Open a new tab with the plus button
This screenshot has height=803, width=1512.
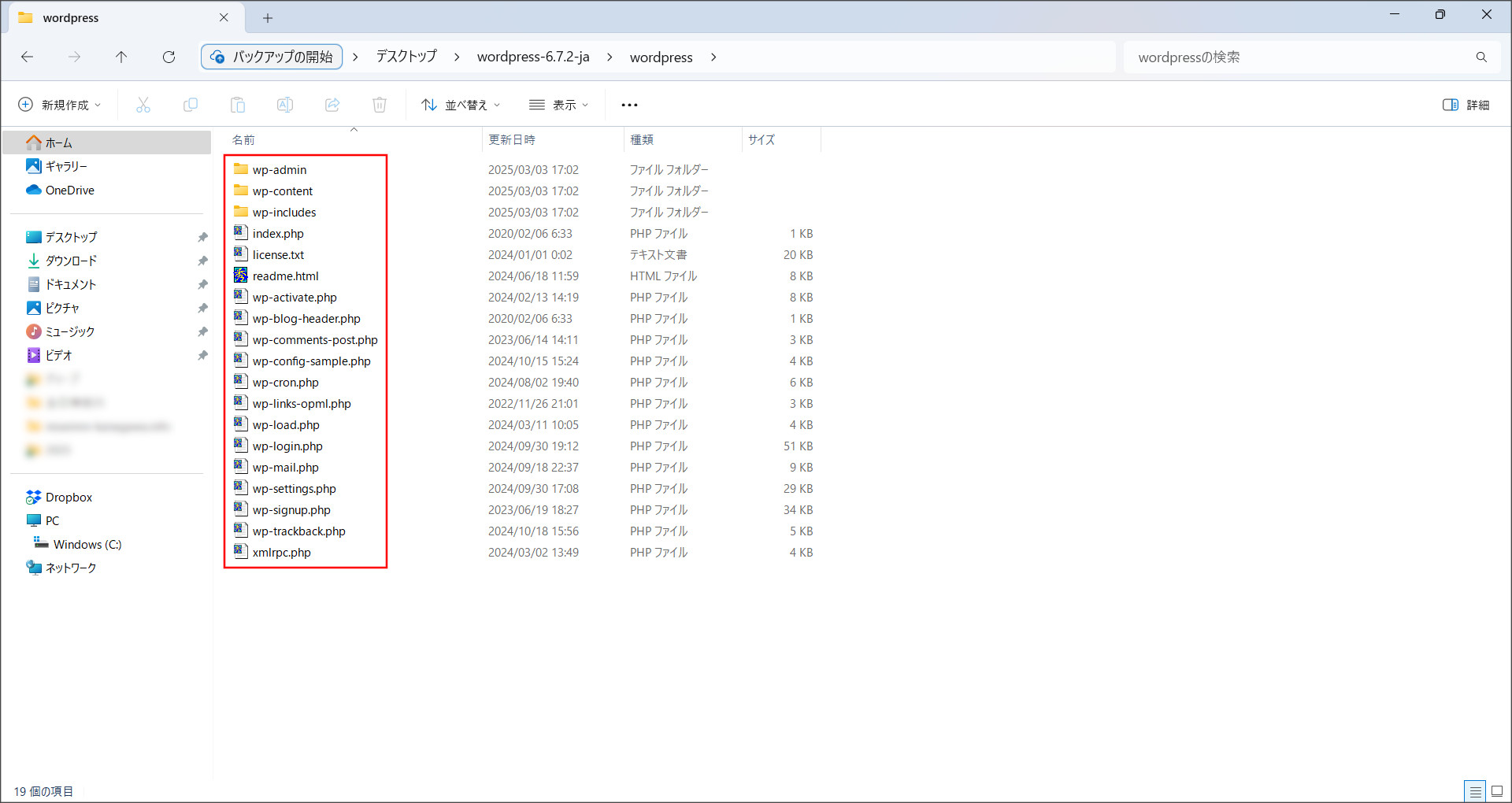[268, 17]
